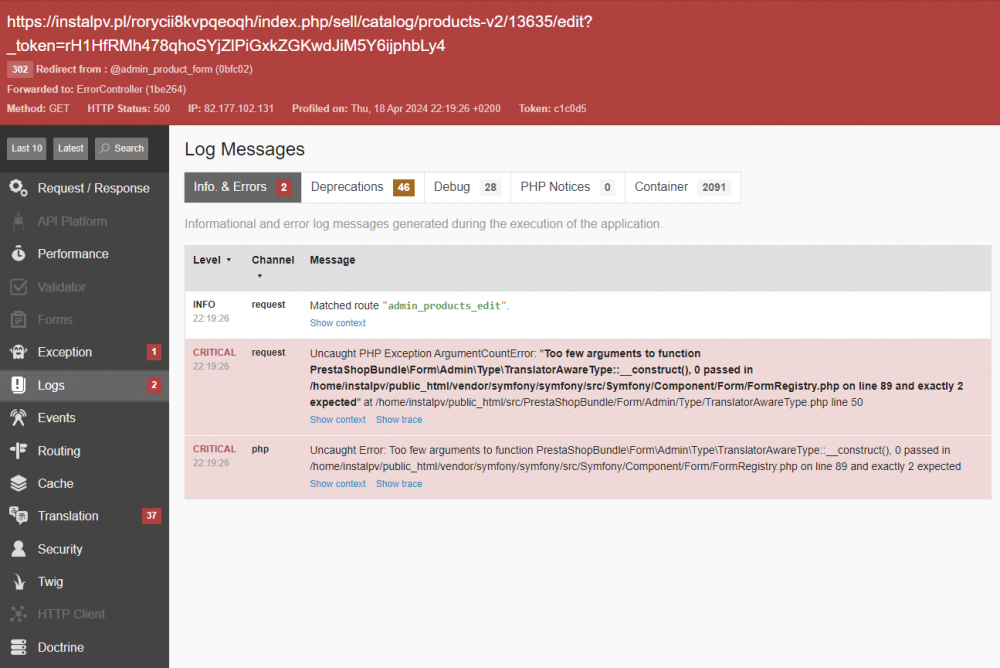1000x668 pixels.
Task: Select the Logs menu label
Action: click(51, 385)
